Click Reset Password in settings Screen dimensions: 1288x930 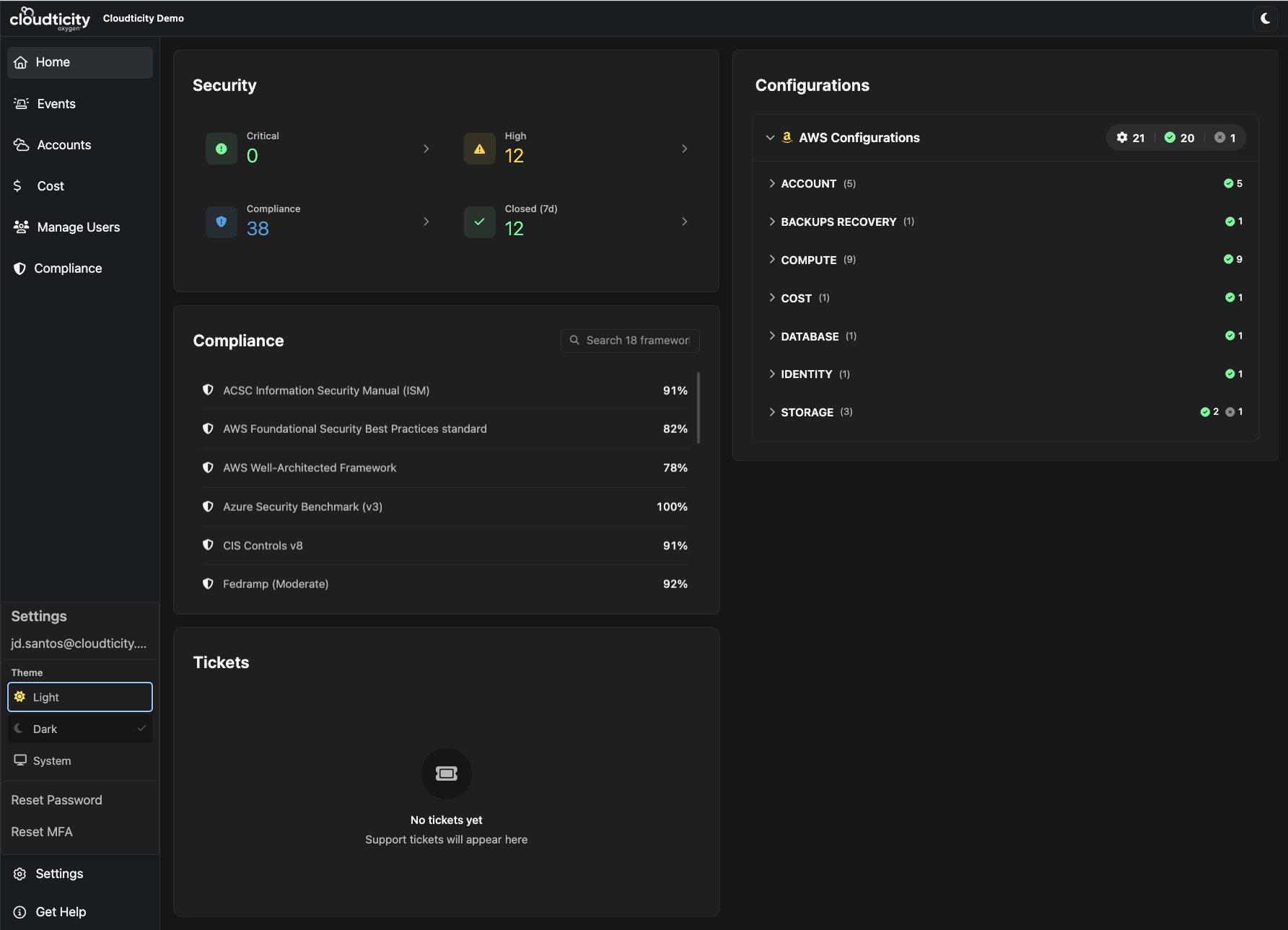click(x=57, y=800)
